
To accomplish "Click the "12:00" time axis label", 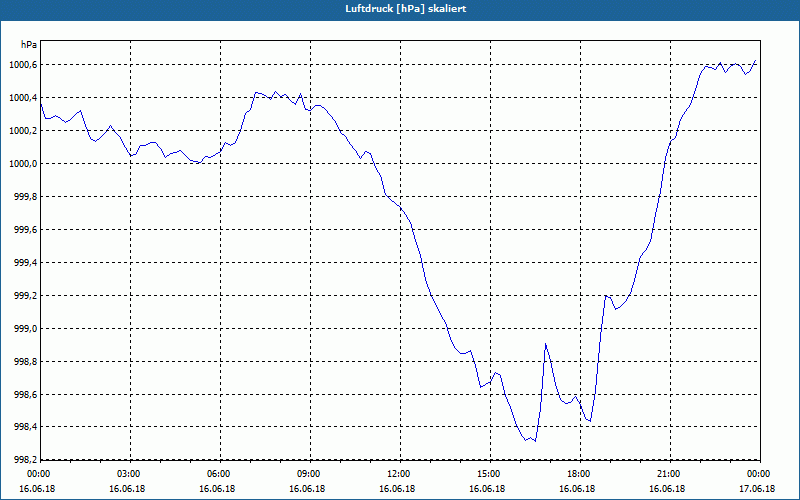I will point(400,474).
